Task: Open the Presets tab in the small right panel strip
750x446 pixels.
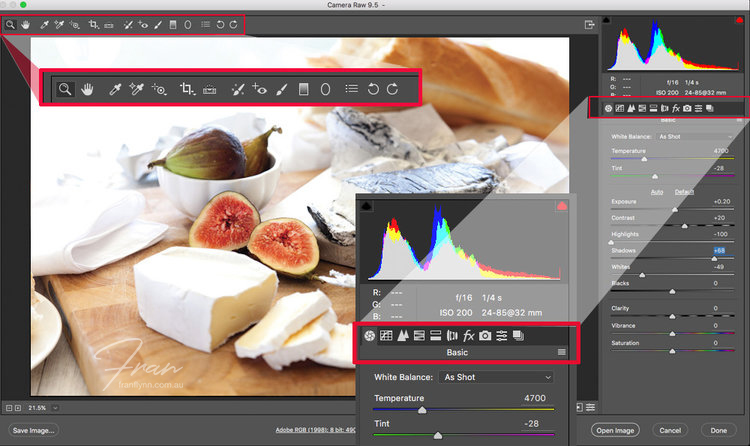Action: pyautogui.click(x=698, y=109)
